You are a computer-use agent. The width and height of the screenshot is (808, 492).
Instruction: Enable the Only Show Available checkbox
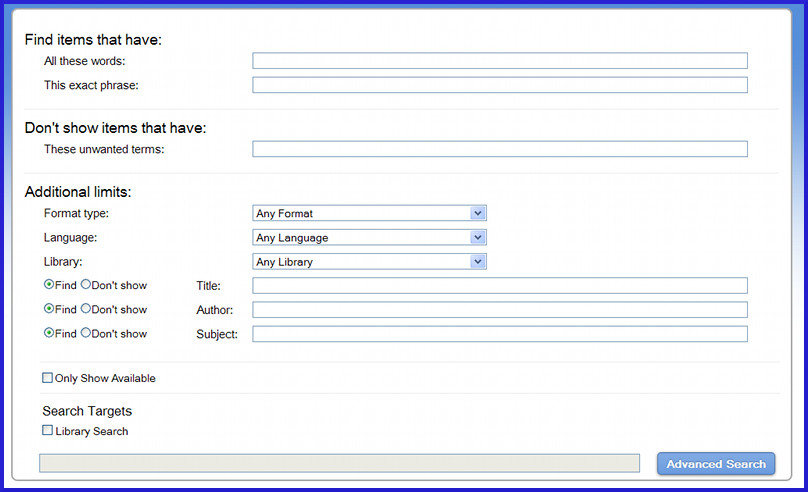[47, 378]
